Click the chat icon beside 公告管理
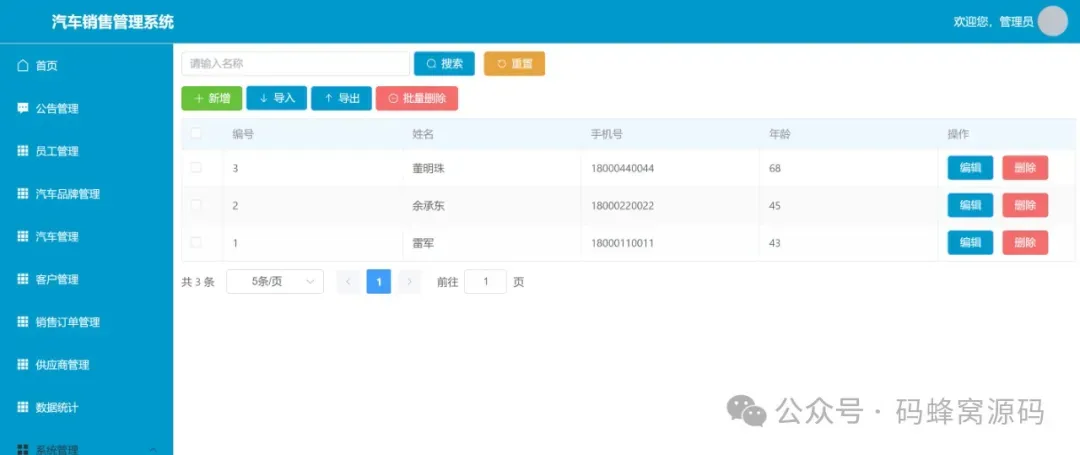 tap(23, 109)
